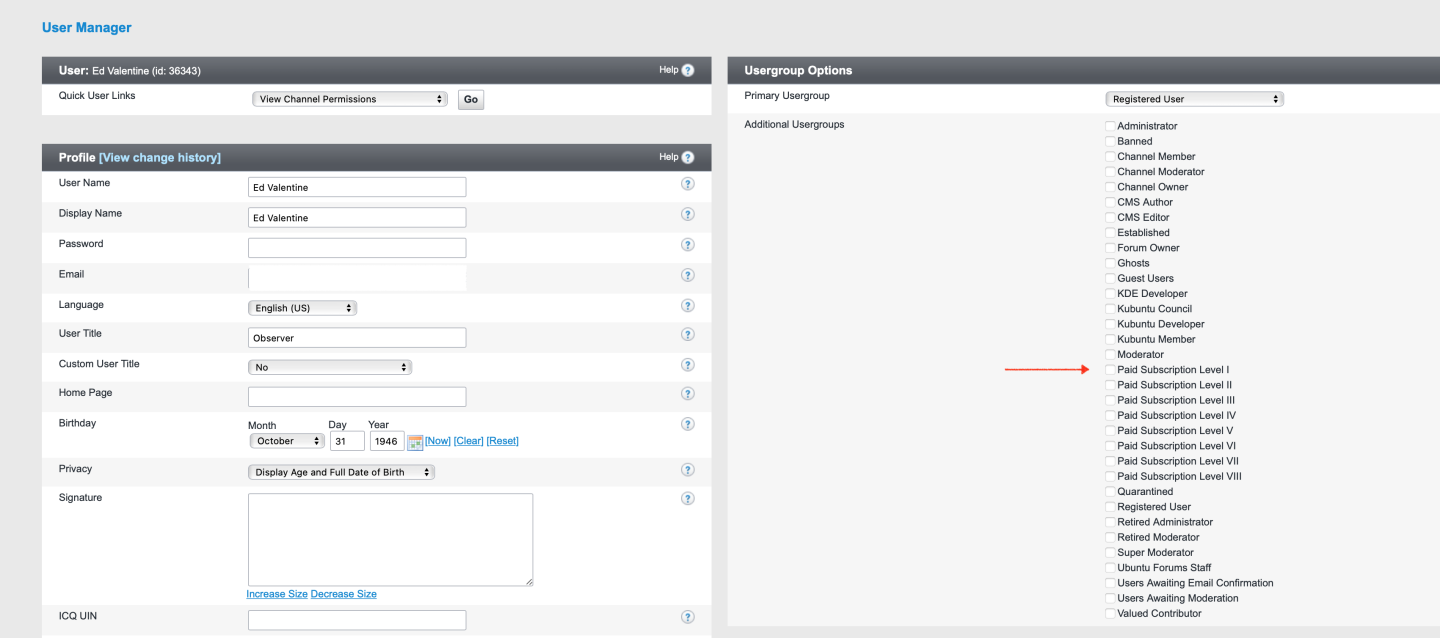The height and width of the screenshot is (638, 1440).
Task: Focus the ICQ UIN input field
Action: [357, 620]
